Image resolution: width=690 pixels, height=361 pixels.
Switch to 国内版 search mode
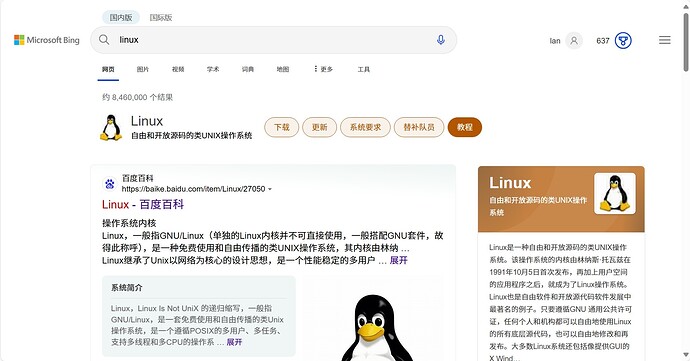[121, 18]
